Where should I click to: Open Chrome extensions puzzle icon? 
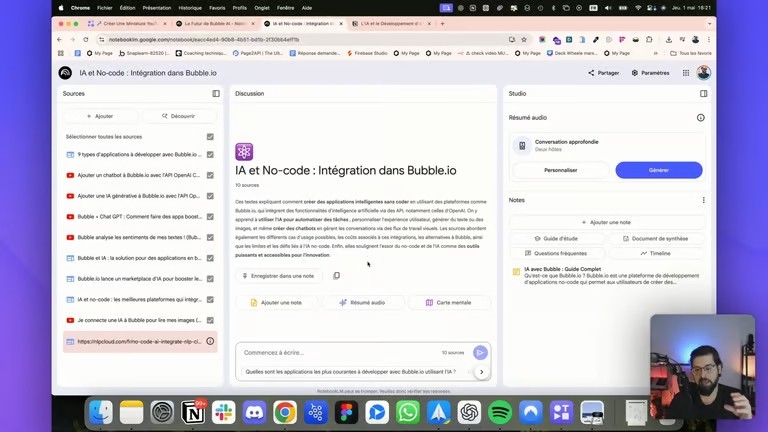pos(649,40)
